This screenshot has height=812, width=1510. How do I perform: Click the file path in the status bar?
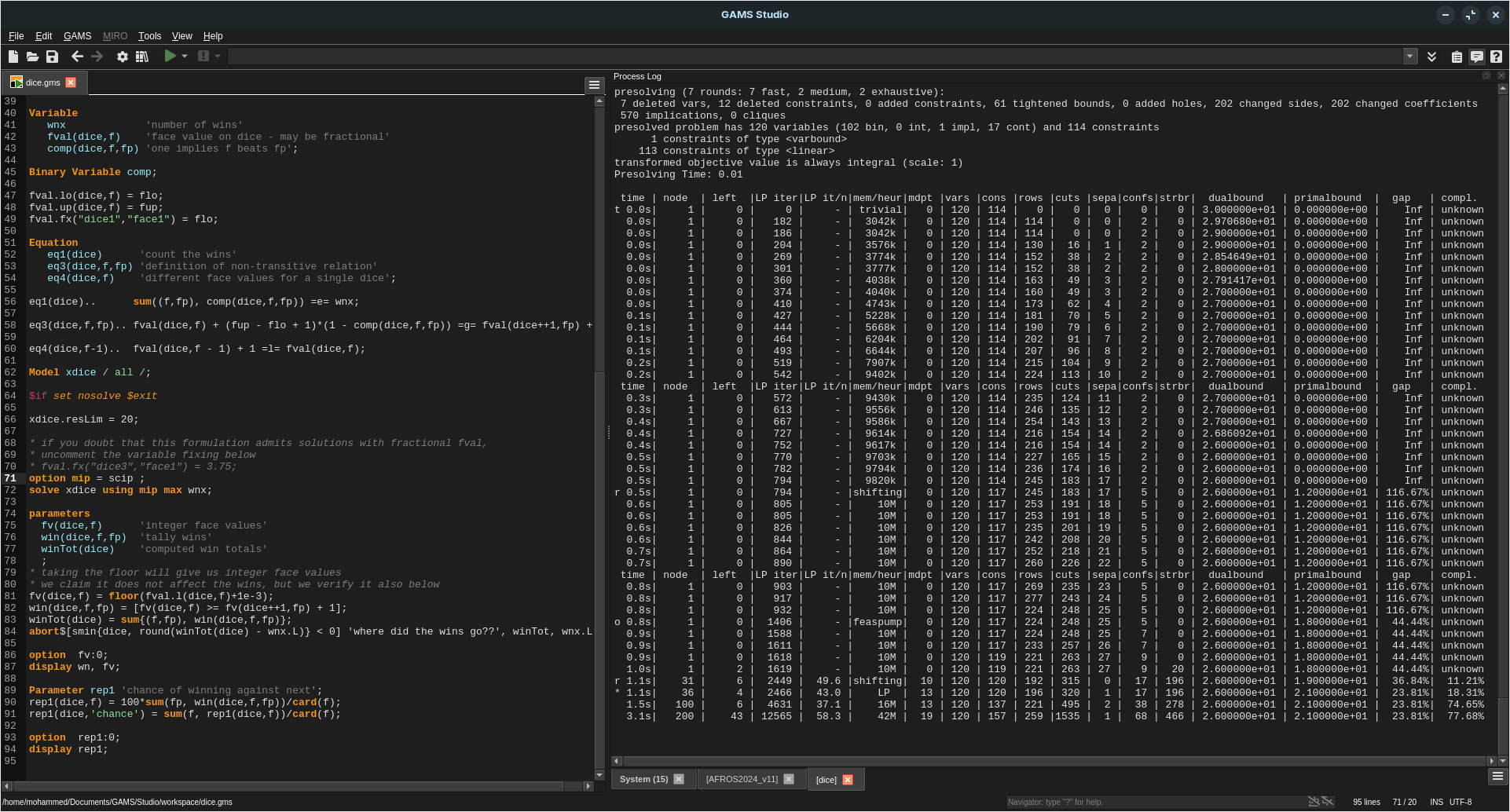(x=117, y=802)
